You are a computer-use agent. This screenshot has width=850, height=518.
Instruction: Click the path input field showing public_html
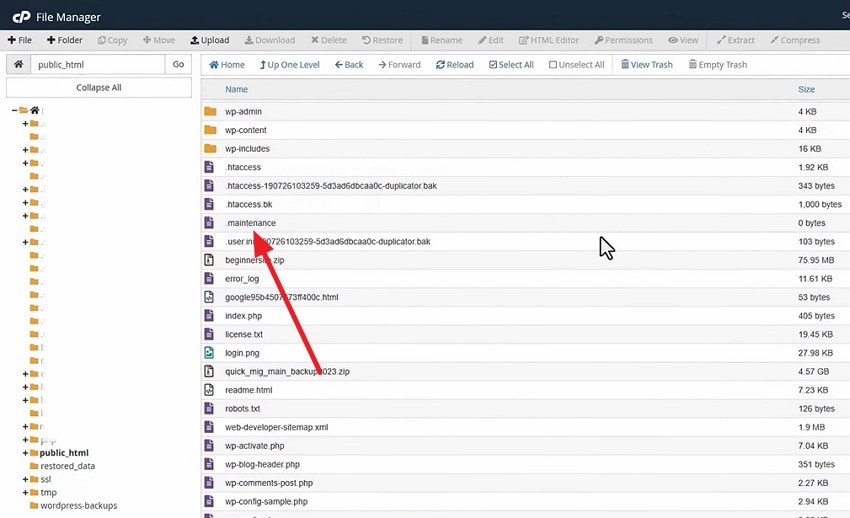98,64
